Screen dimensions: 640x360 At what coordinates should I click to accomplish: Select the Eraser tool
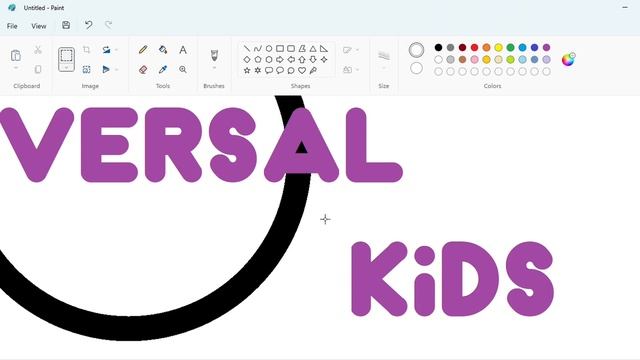[x=143, y=69]
